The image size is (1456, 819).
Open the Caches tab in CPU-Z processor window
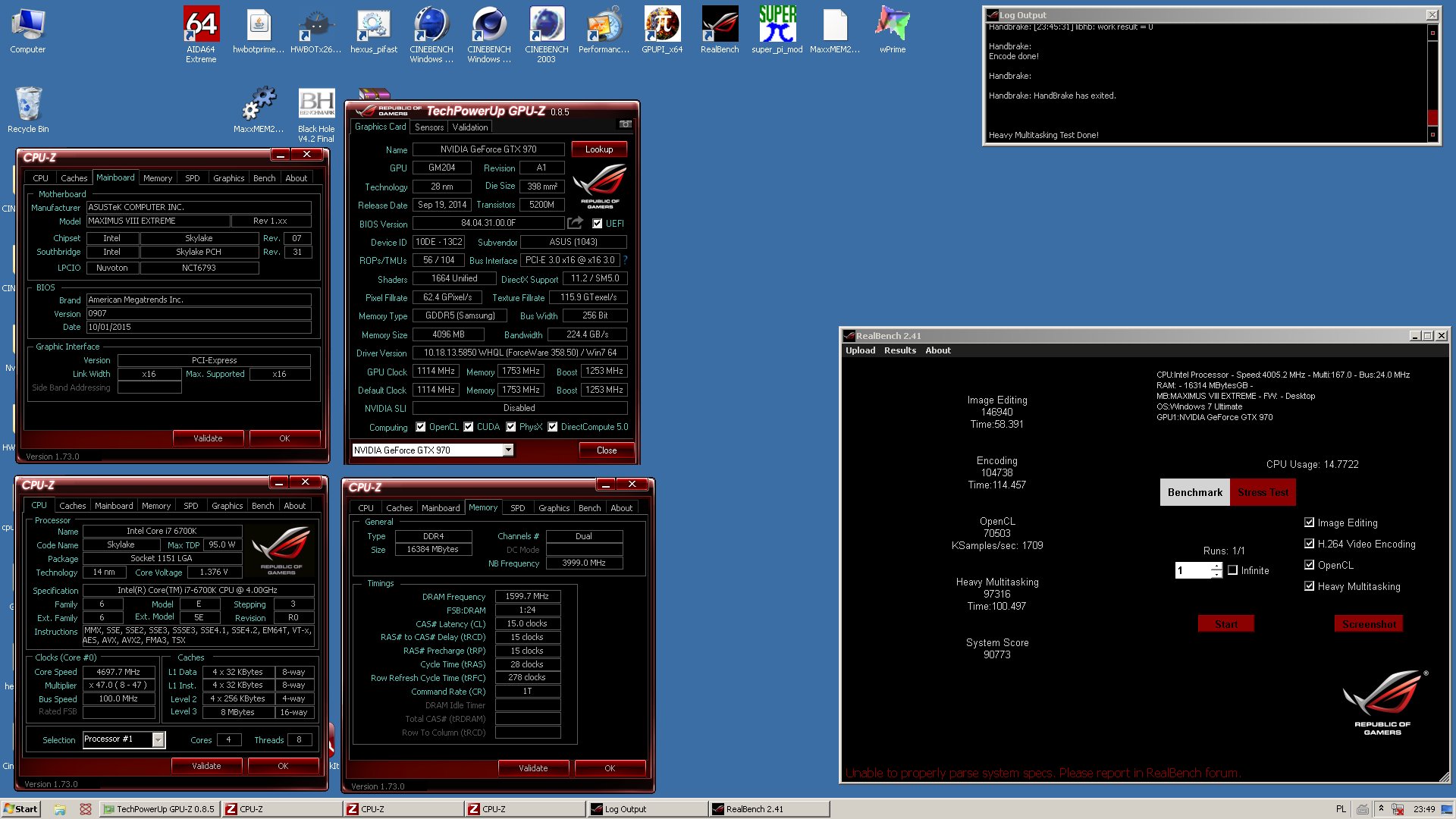coord(73,506)
